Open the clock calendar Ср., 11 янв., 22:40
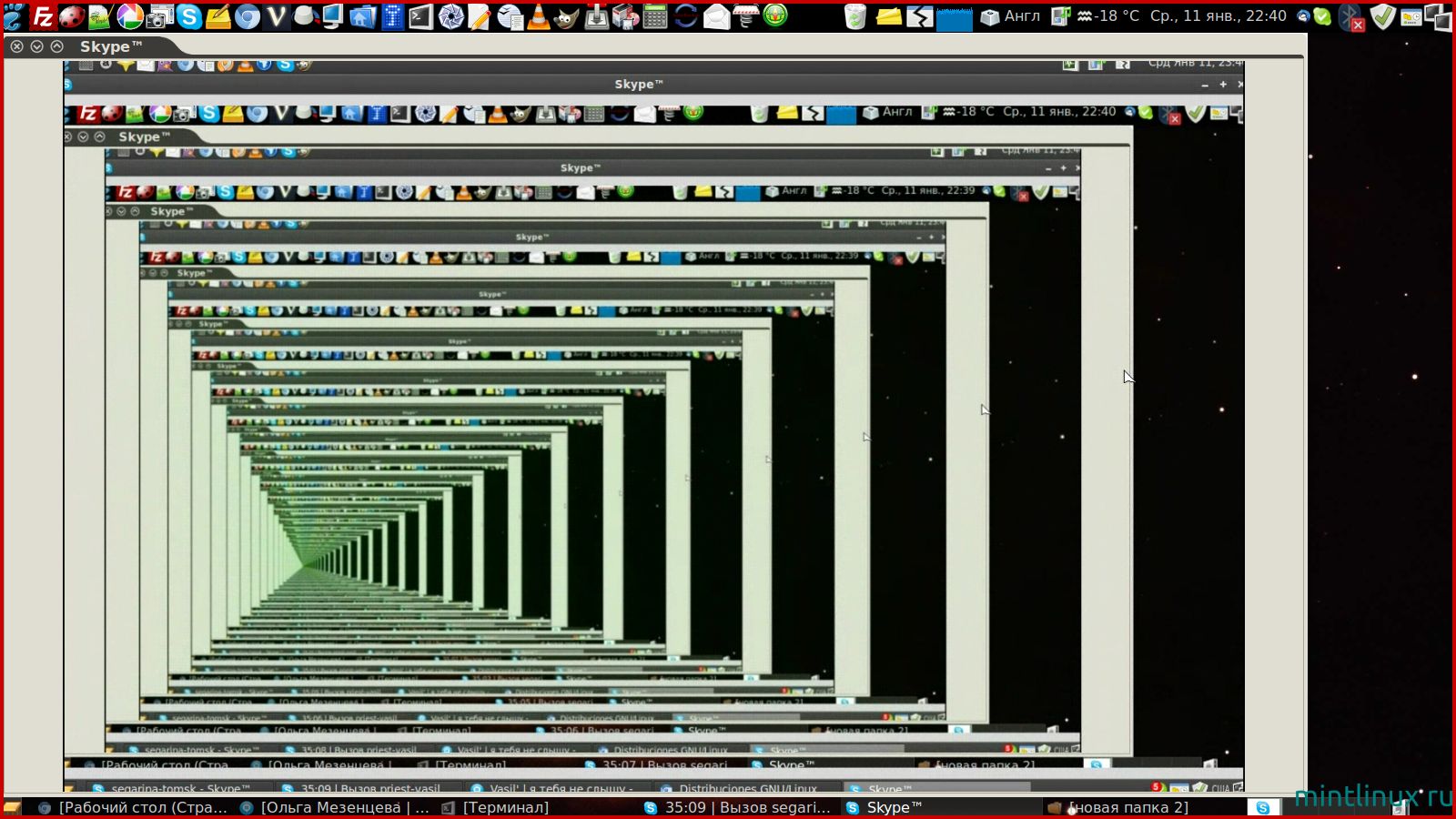This screenshot has width=1456, height=819. (1218, 16)
